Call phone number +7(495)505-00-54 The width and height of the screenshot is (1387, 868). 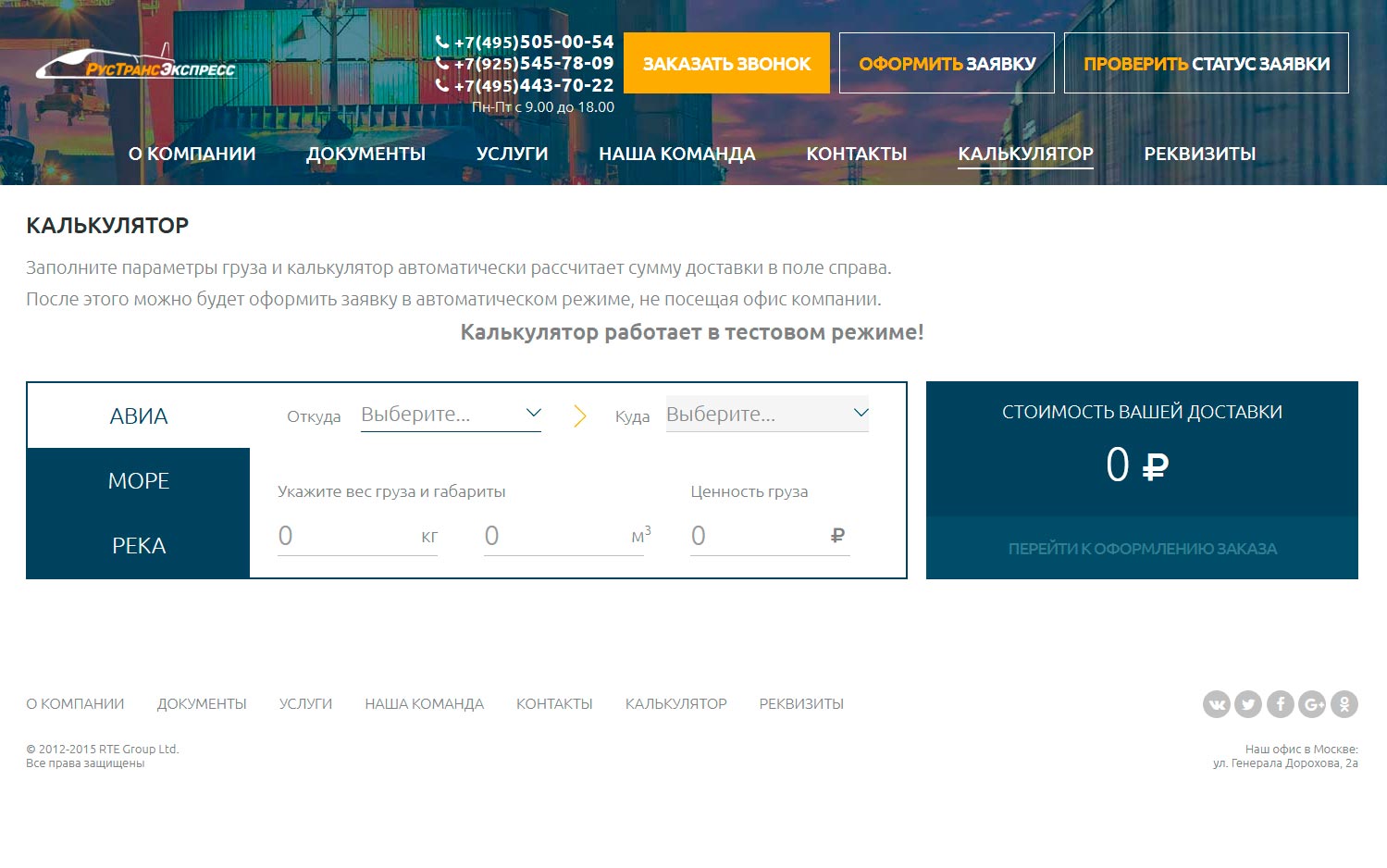(x=525, y=42)
